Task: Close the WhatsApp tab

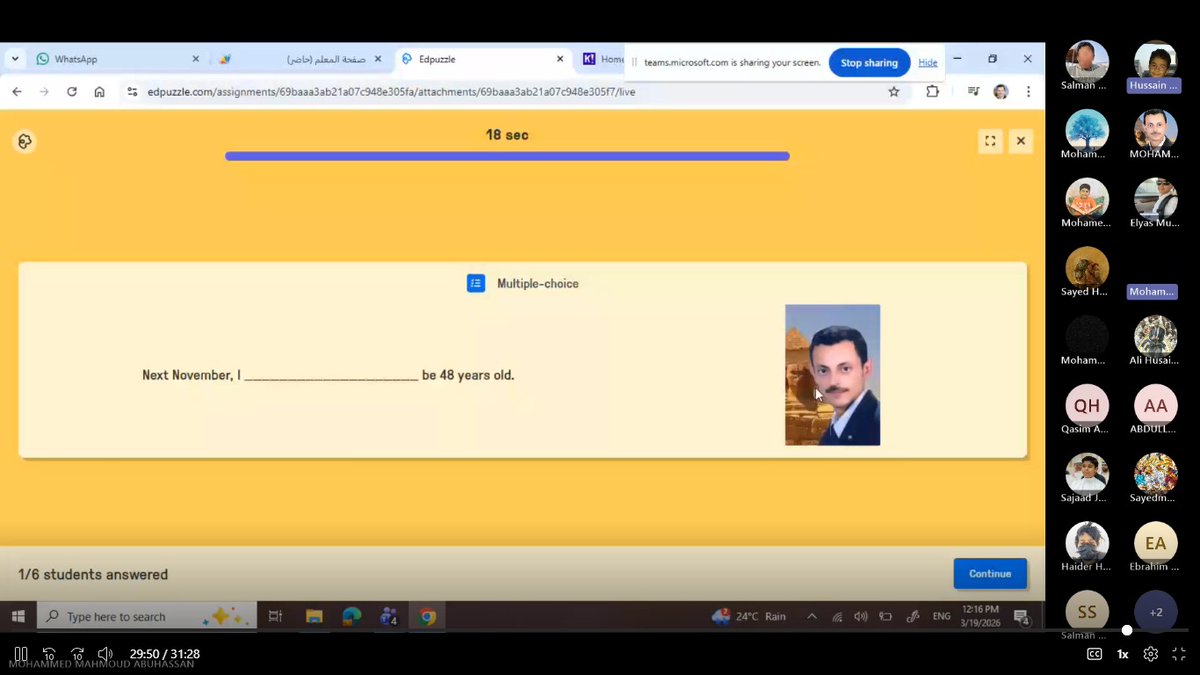Action: tap(198, 59)
